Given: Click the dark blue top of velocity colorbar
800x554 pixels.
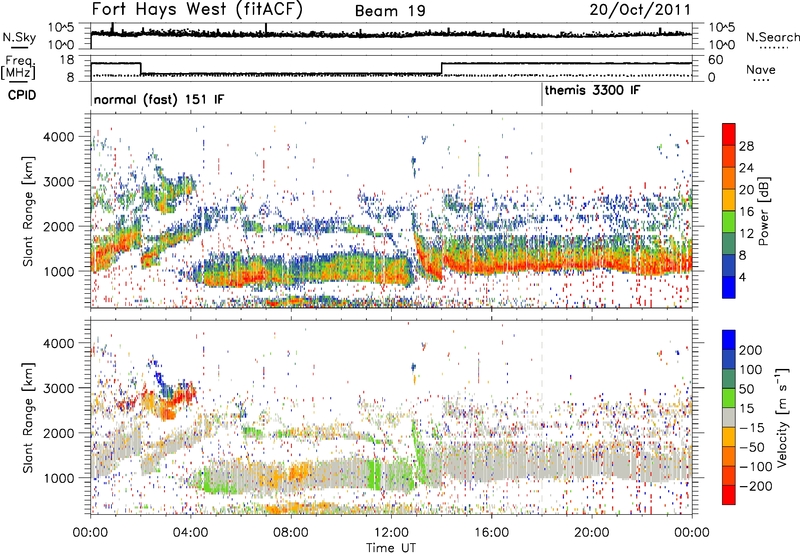Looking at the screenshot, I should click(729, 340).
